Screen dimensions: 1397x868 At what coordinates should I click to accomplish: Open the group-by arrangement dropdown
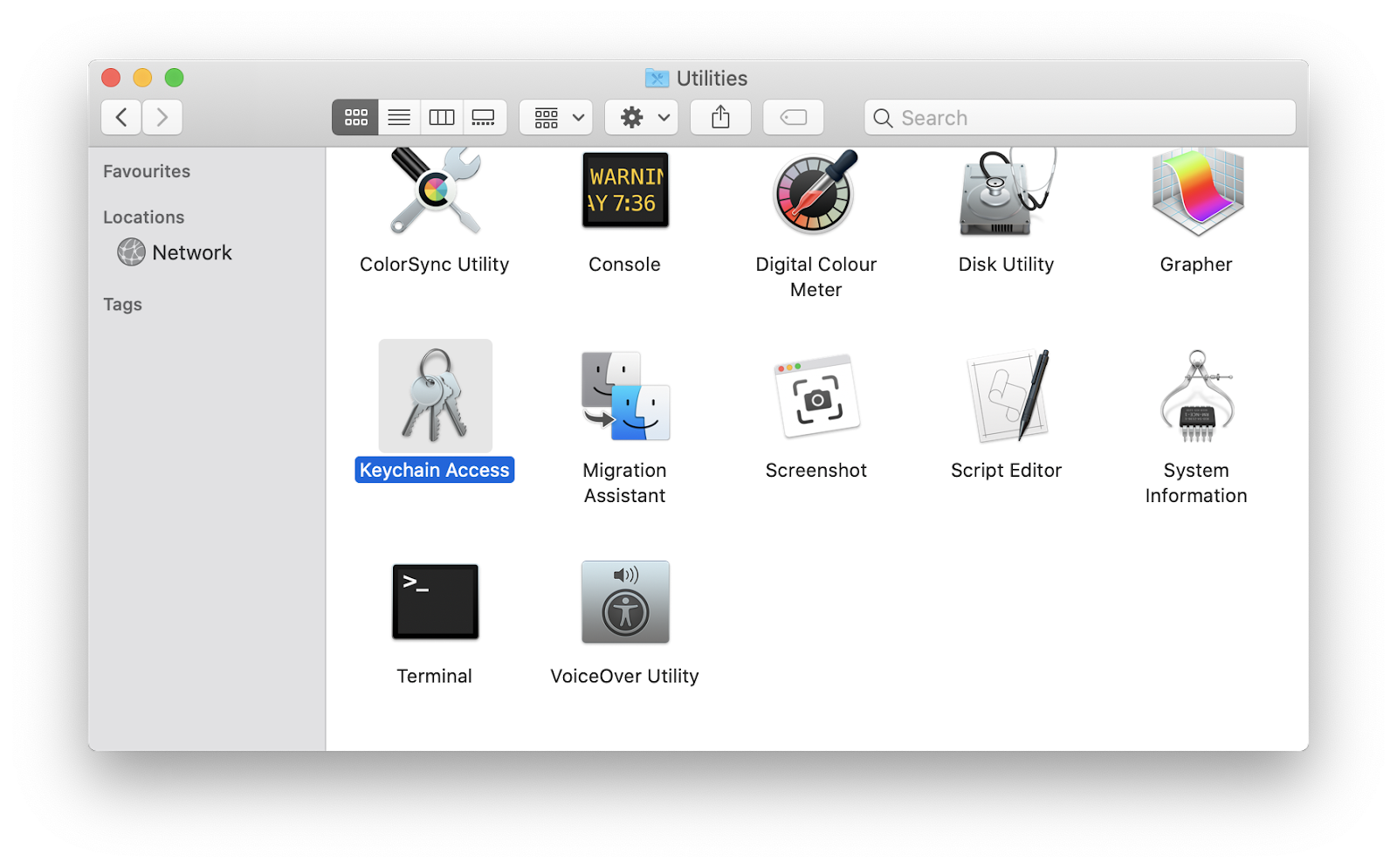pyautogui.click(x=556, y=117)
